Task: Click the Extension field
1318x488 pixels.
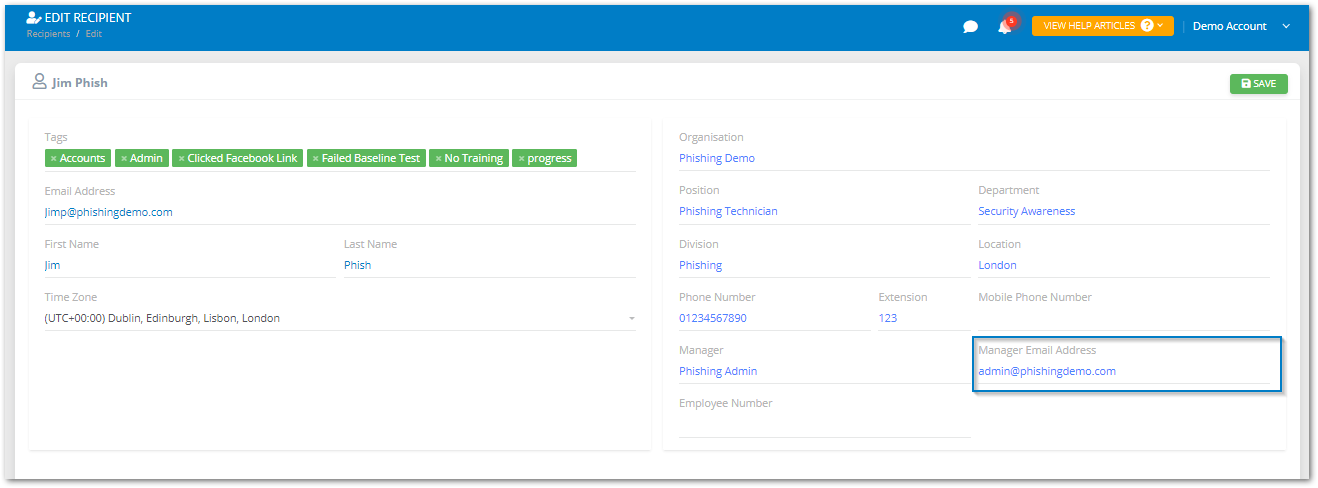Action: pyautogui.click(x=924, y=318)
